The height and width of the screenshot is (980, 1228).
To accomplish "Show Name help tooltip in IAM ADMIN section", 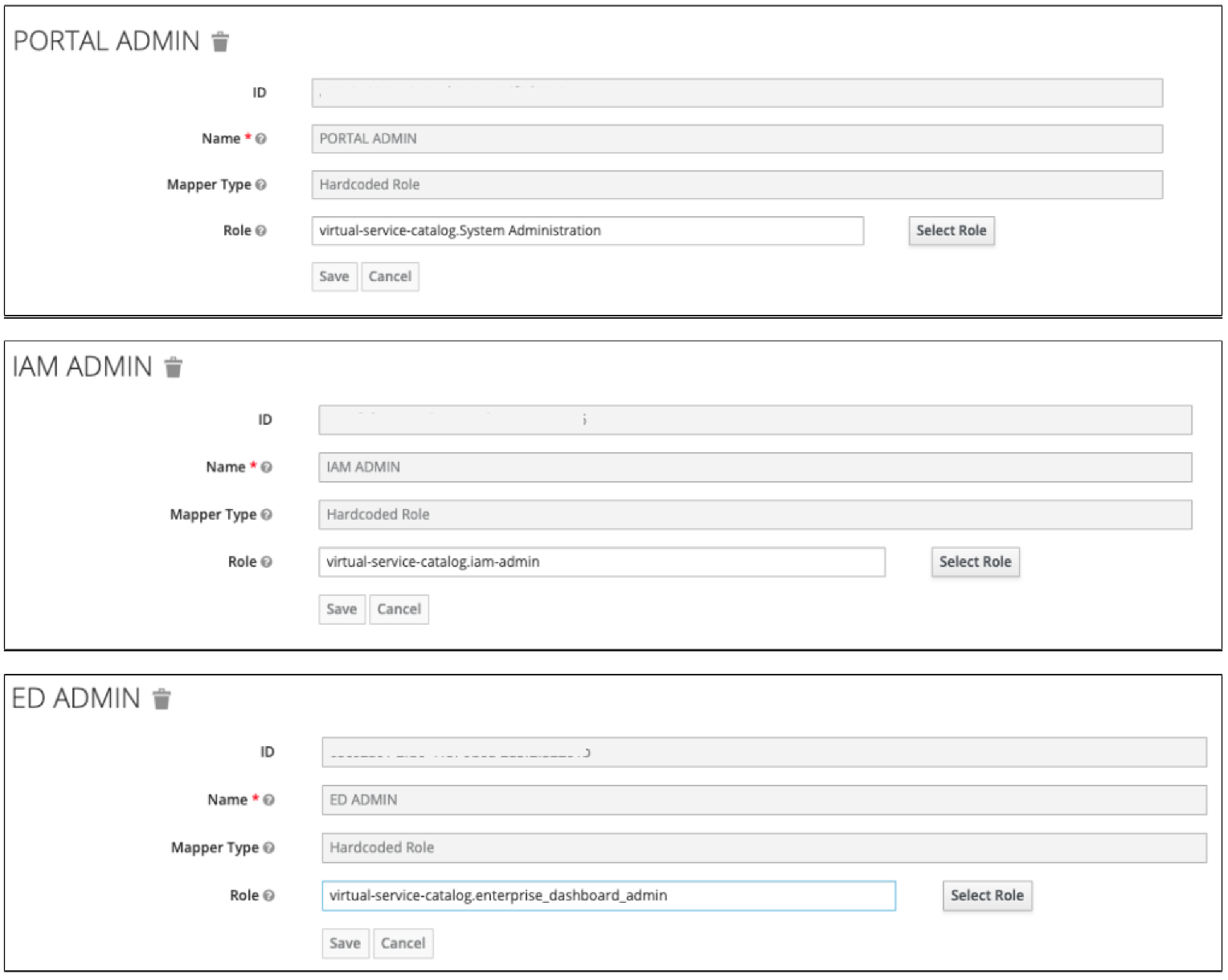I will click(x=266, y=468).
